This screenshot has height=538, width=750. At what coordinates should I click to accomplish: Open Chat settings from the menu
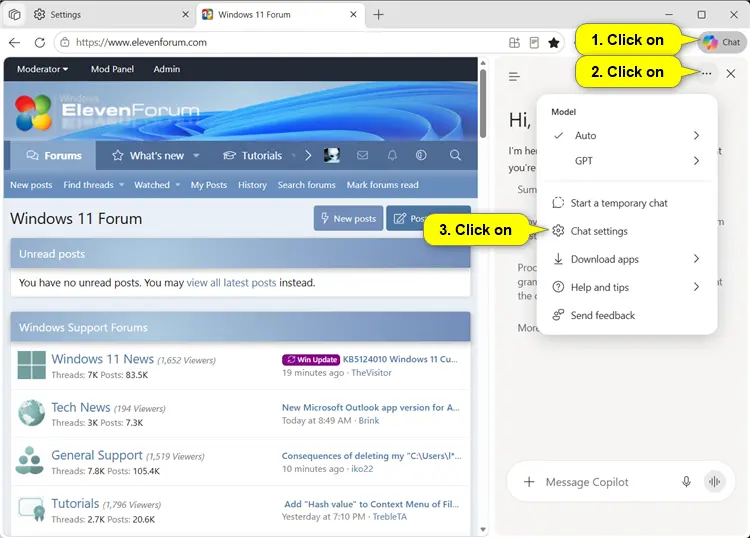coord(627,231)
